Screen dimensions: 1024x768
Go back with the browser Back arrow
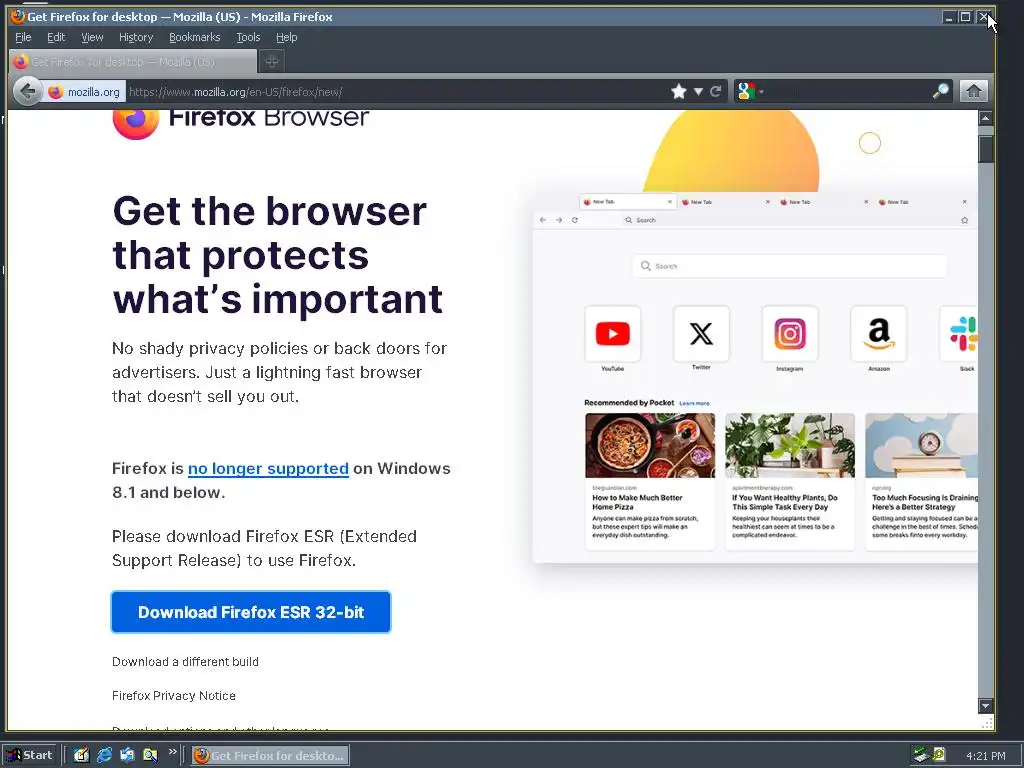click(27, 91)
